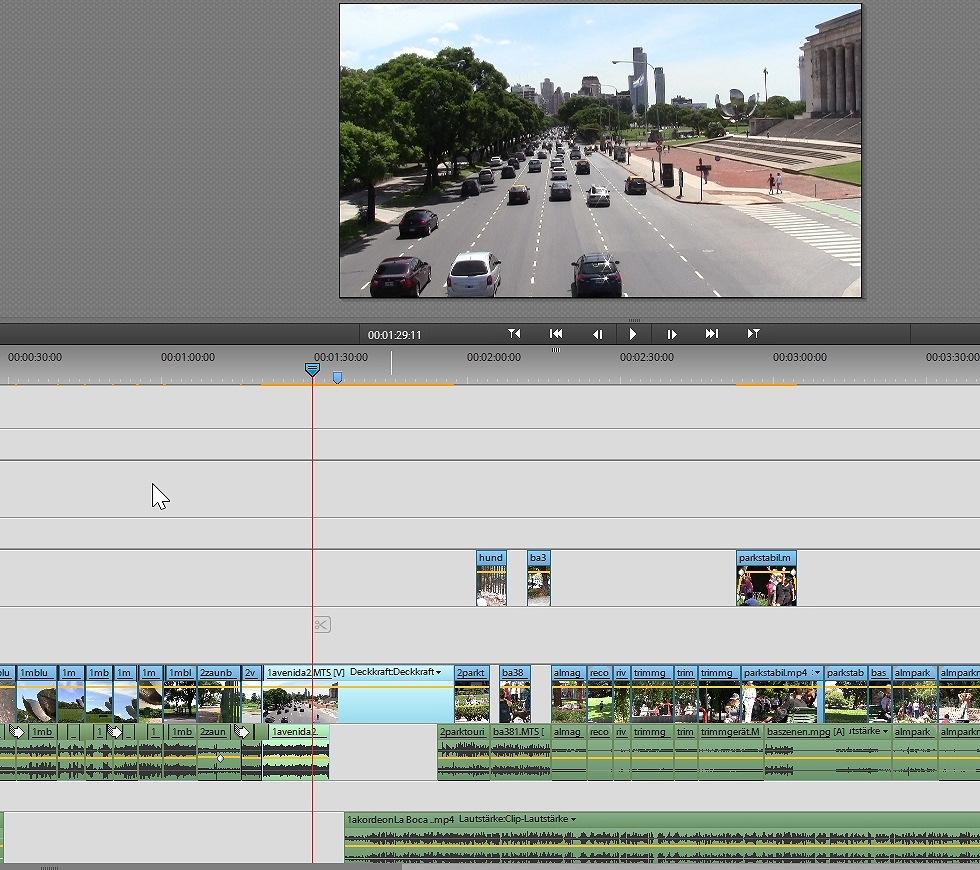Step forward one frame
This screenshot has height=870, width=980.
tap(672, 334)
